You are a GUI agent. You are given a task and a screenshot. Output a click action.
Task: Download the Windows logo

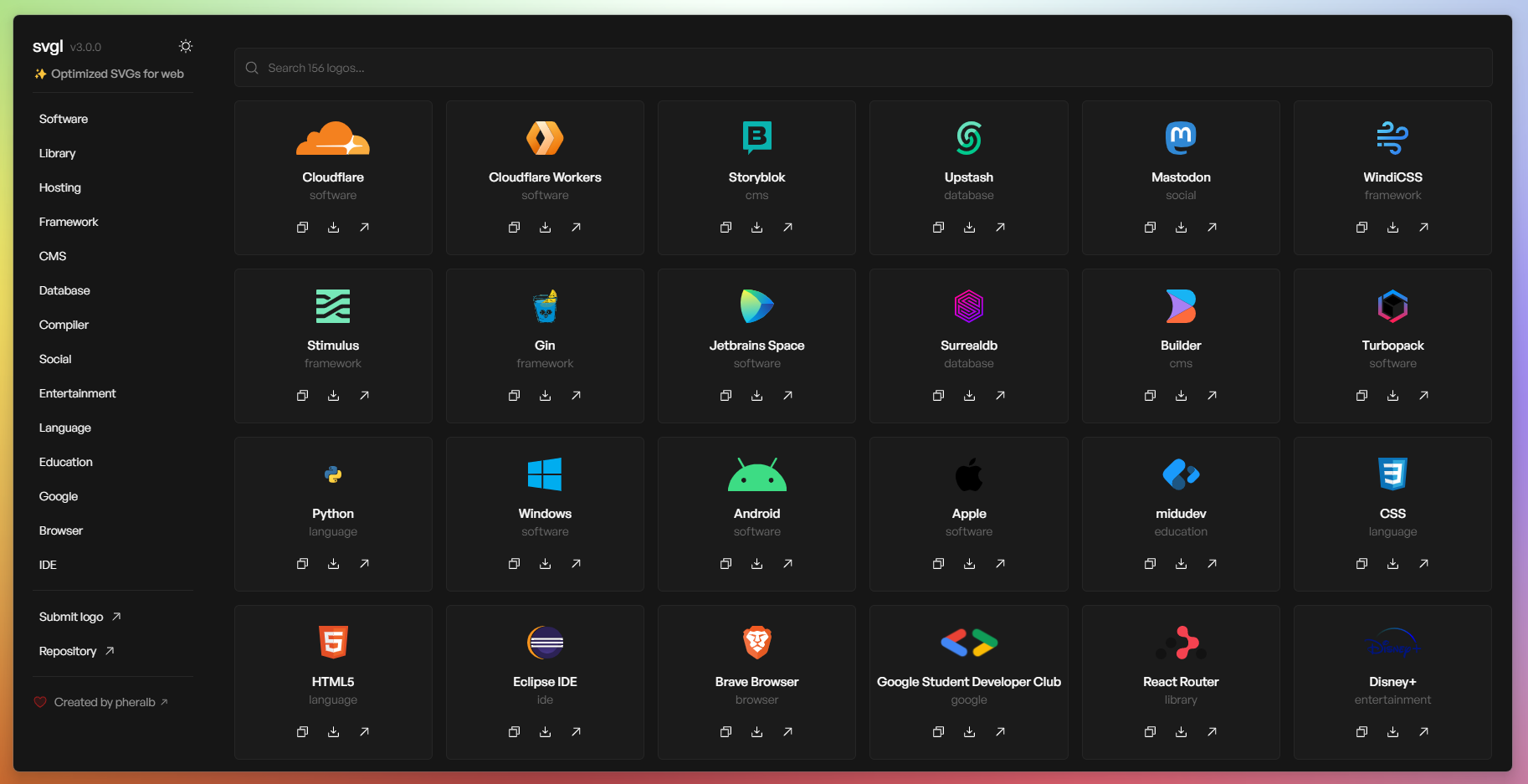(545, 564)
